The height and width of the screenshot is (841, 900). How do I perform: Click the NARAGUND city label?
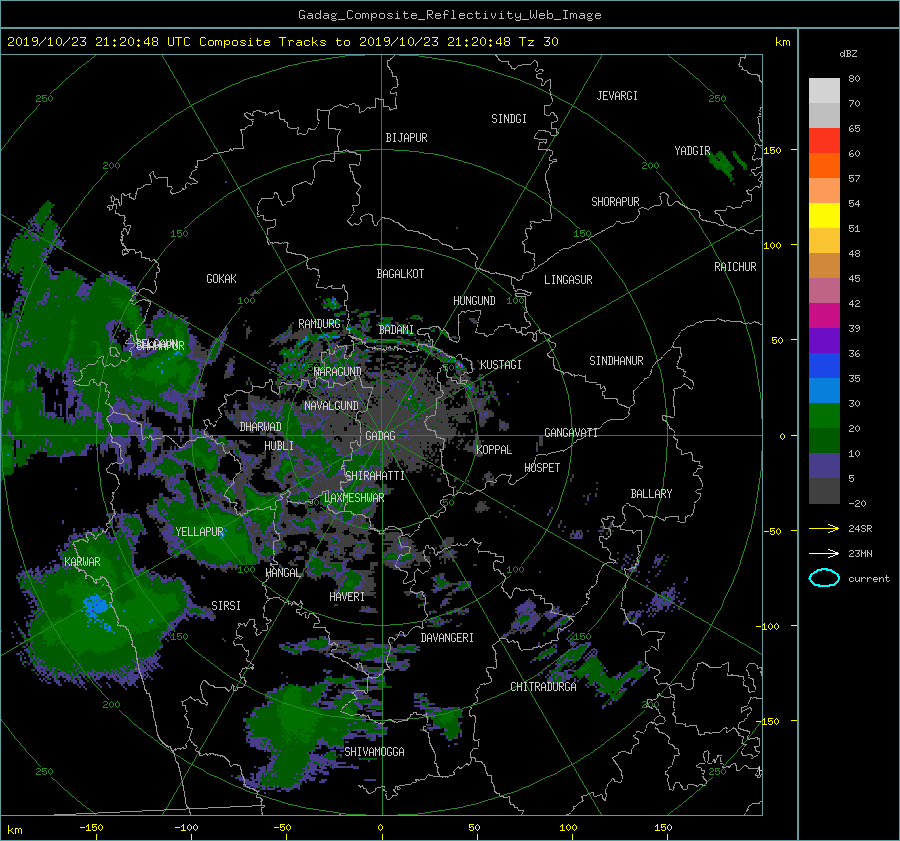coord(338,372)
